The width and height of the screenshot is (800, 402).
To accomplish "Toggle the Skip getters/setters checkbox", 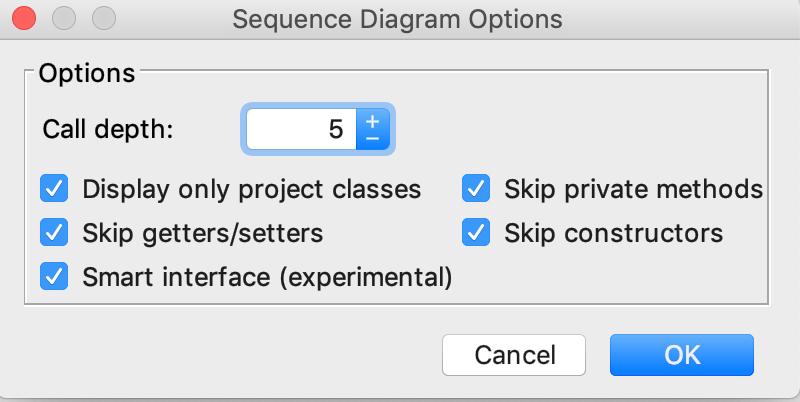I will point(54,233).
